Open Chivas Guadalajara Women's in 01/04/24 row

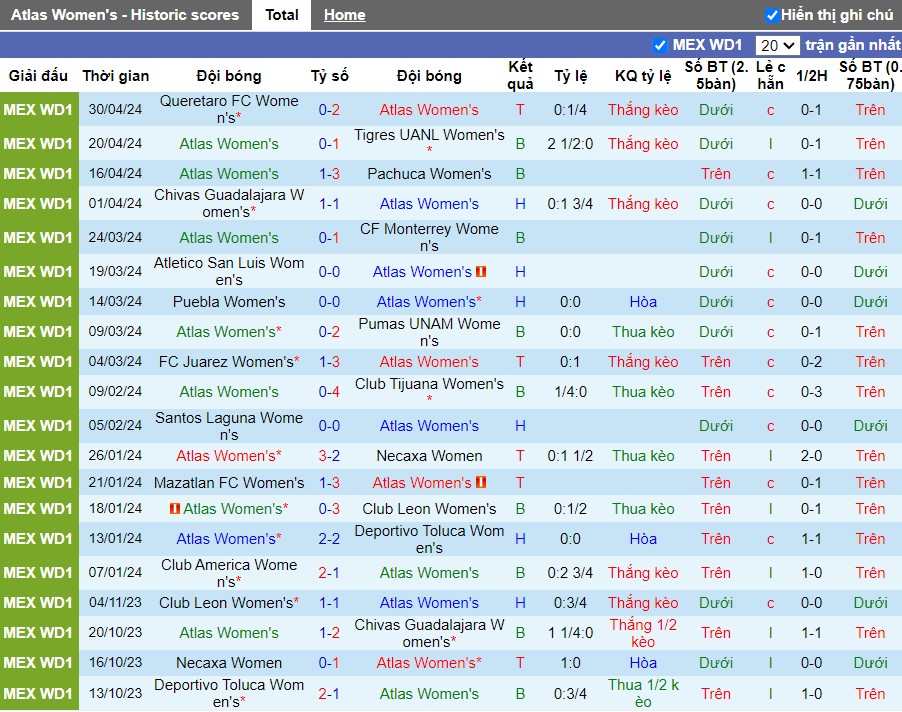pos(229,204)
